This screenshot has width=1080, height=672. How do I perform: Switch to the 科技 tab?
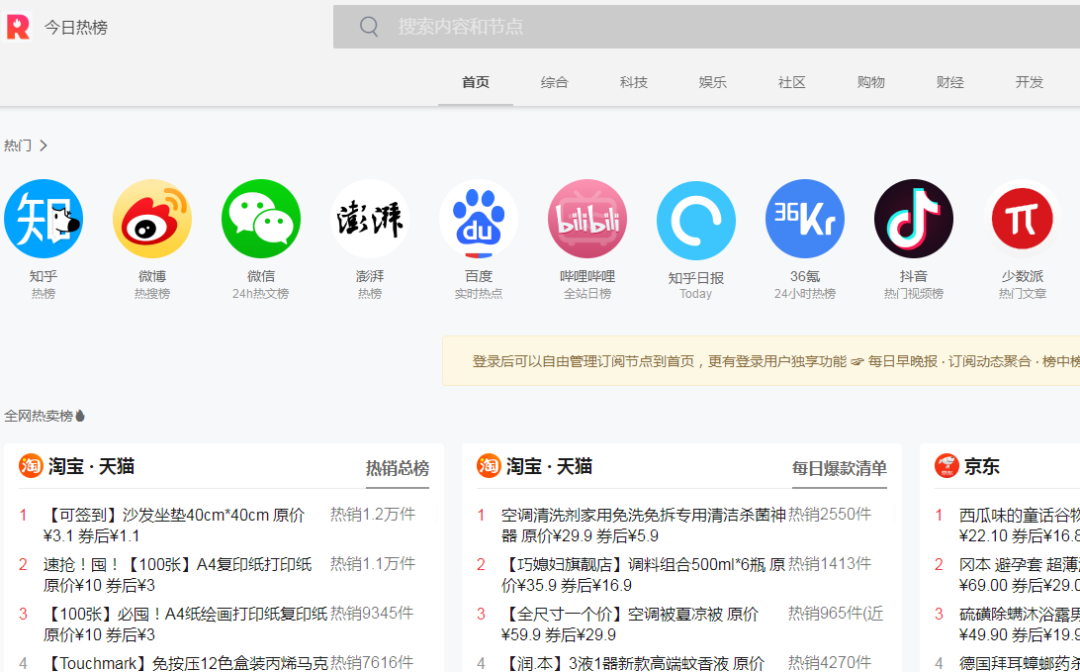[634, 83]
